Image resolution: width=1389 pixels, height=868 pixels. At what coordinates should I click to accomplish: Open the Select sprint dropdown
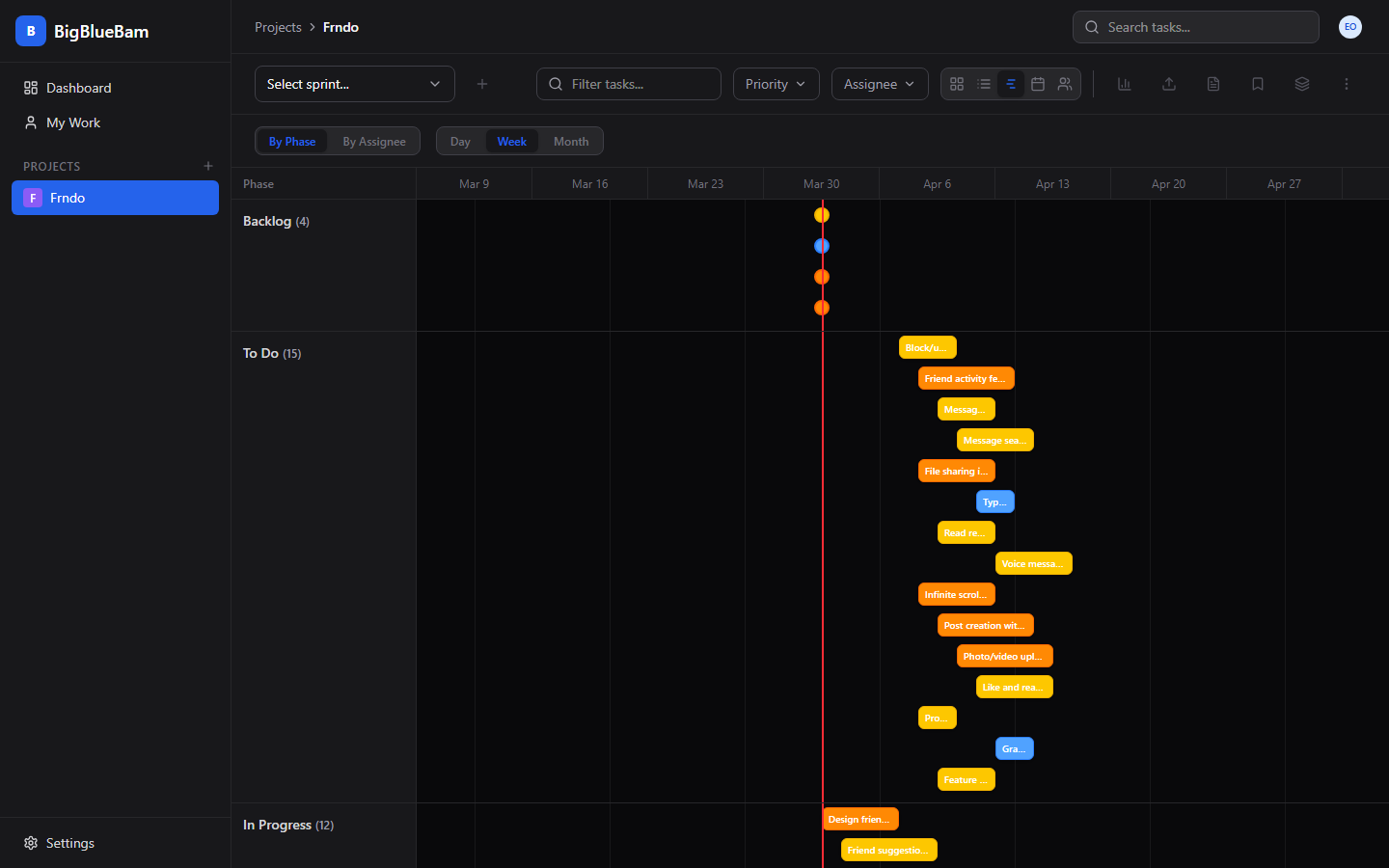354,84
